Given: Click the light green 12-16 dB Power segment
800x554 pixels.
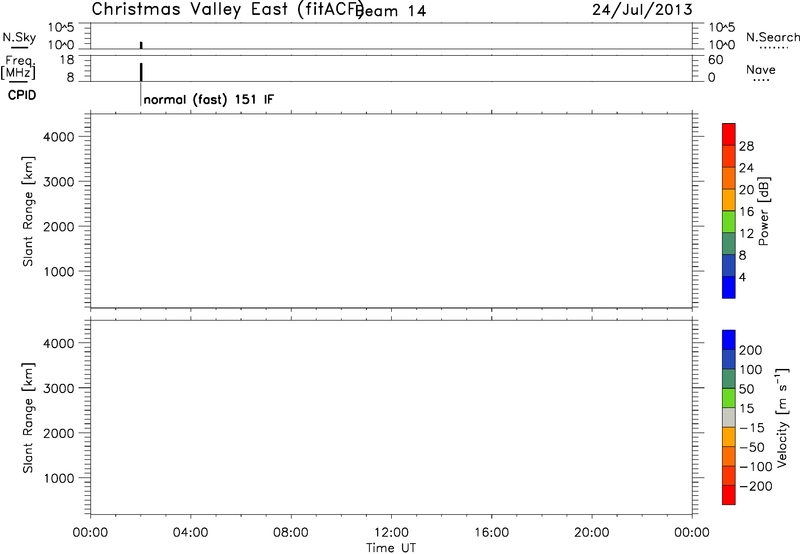Looking at the screenshot, I should coord(729,222).
